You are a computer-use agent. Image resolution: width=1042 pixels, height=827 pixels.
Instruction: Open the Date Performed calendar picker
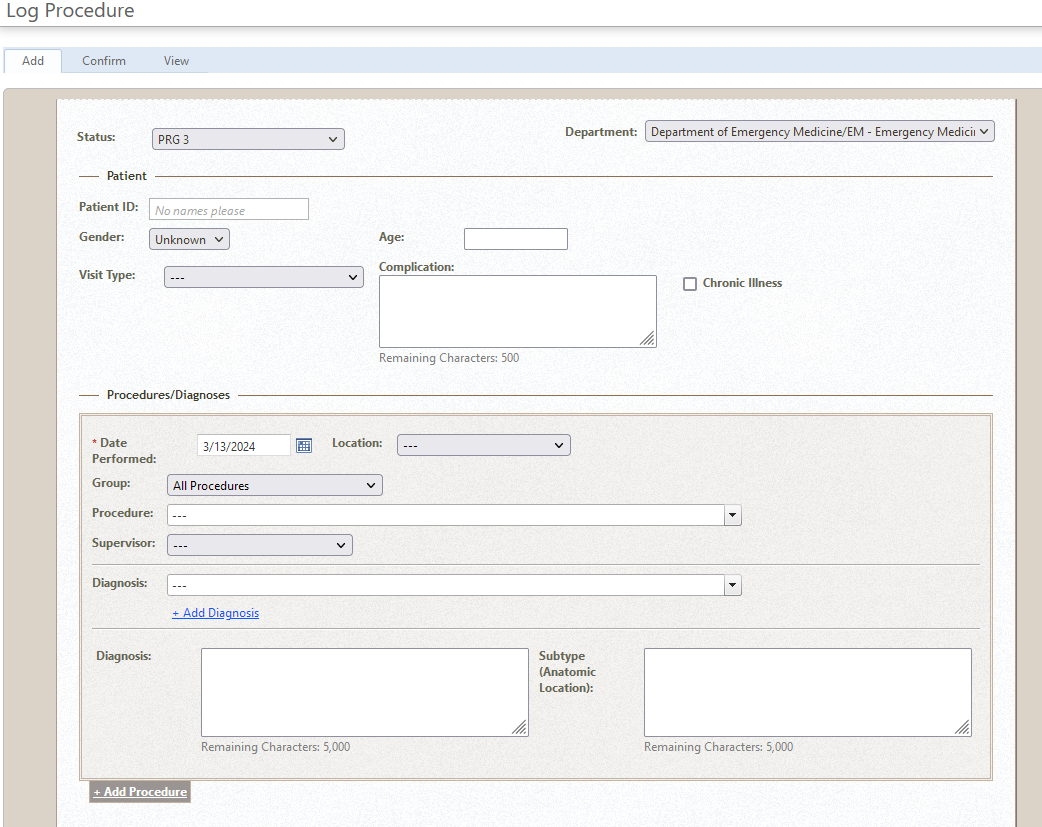click(304, 445)
